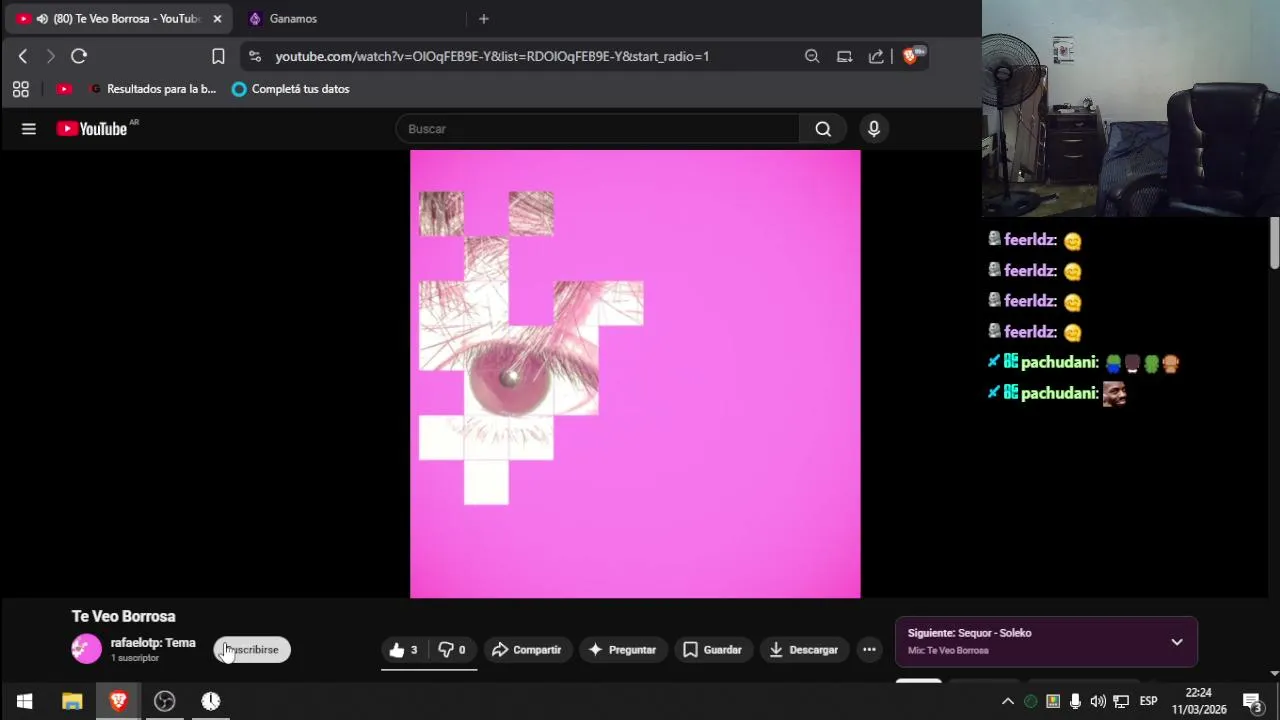Switch to Brave browser in taskbar

(118, 701)
